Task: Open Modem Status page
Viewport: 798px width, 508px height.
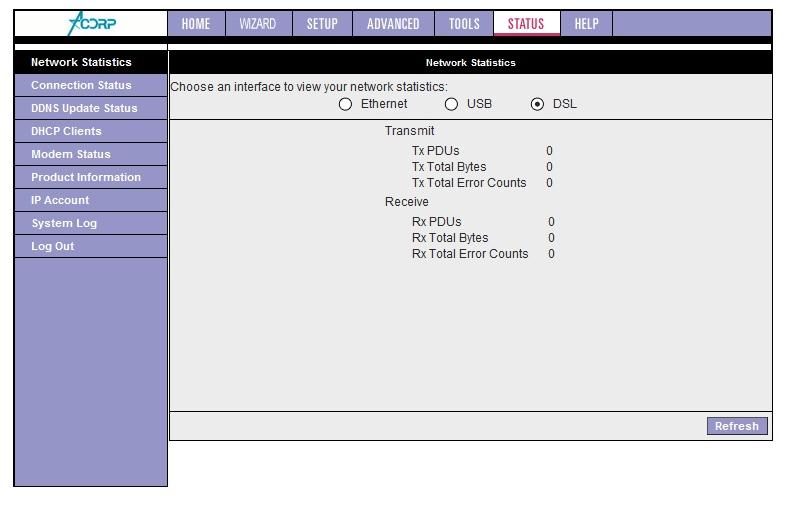Action: [x=91, y=154]
